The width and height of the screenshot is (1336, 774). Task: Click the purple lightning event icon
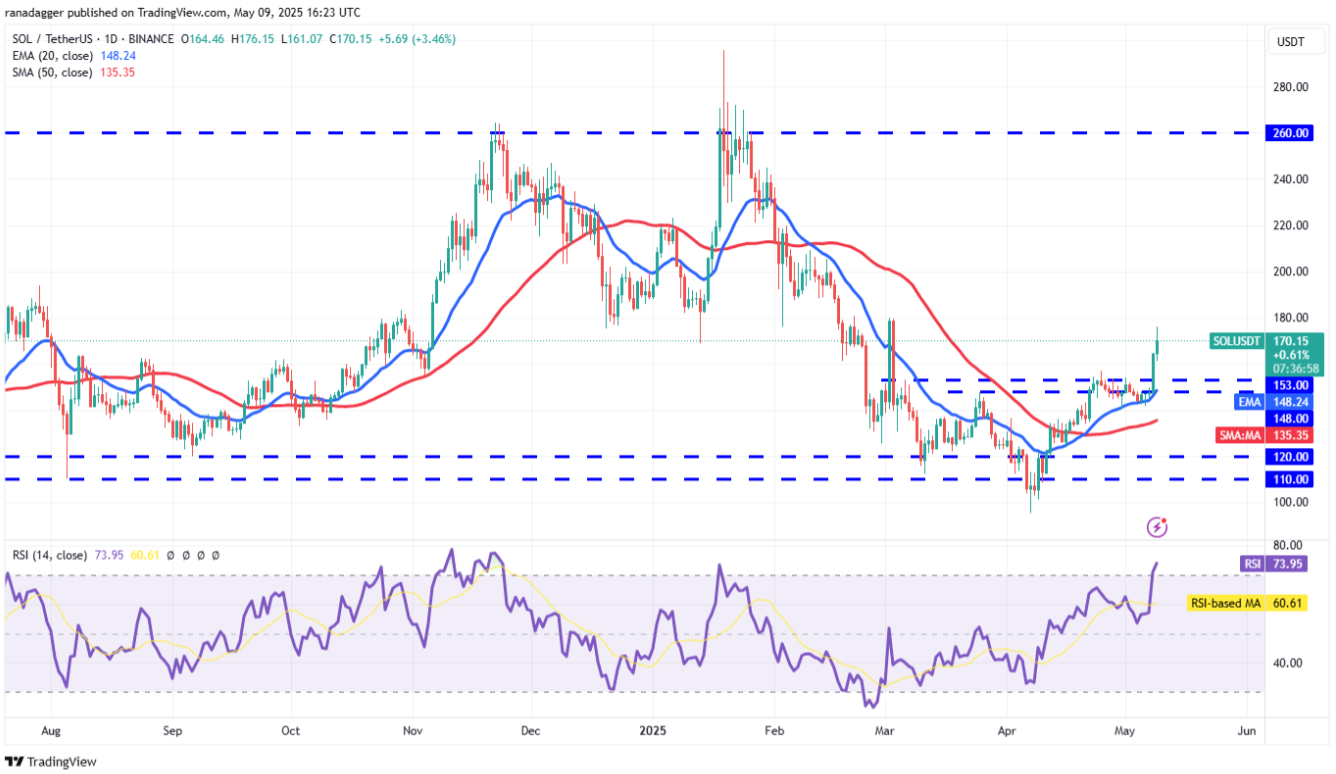(x=1157, y=526)
